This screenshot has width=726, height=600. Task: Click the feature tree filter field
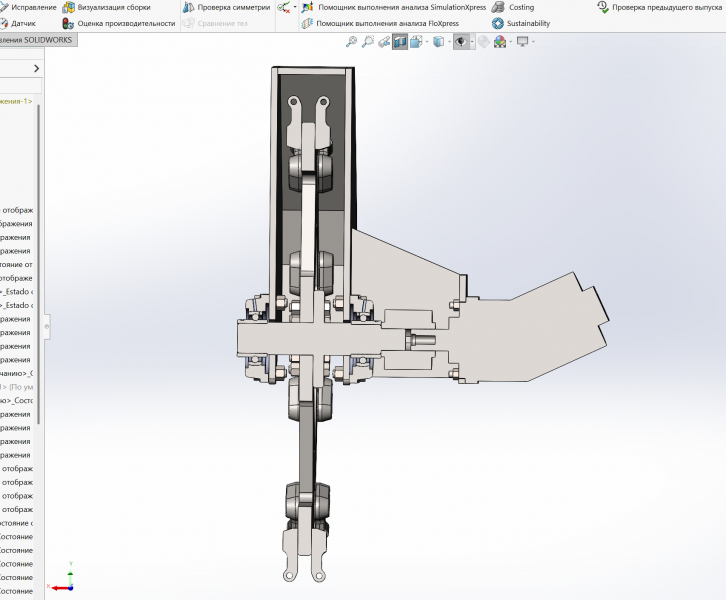click(21, 86)
